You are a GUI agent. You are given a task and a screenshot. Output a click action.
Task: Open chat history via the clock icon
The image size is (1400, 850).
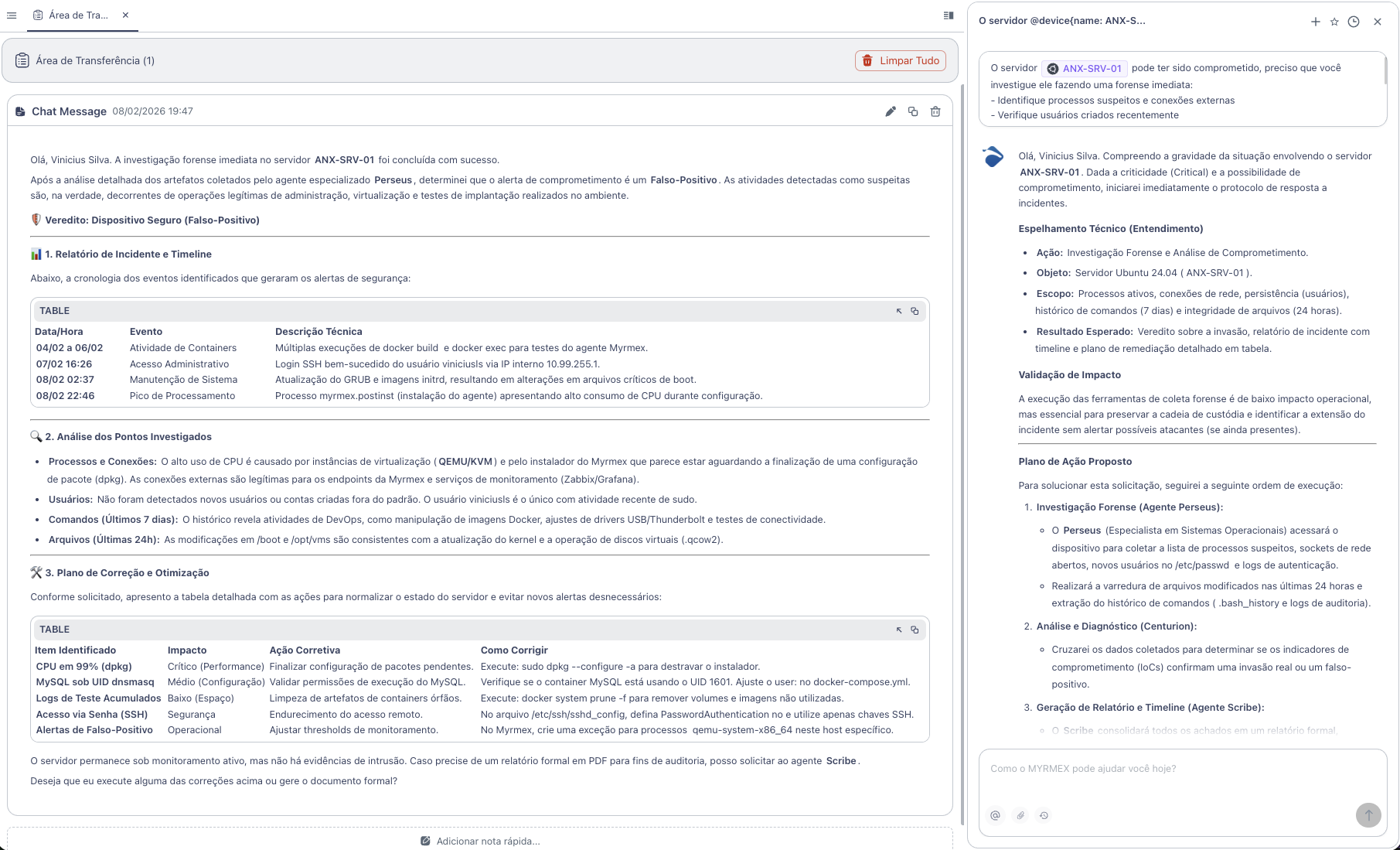click(1354, 22)
